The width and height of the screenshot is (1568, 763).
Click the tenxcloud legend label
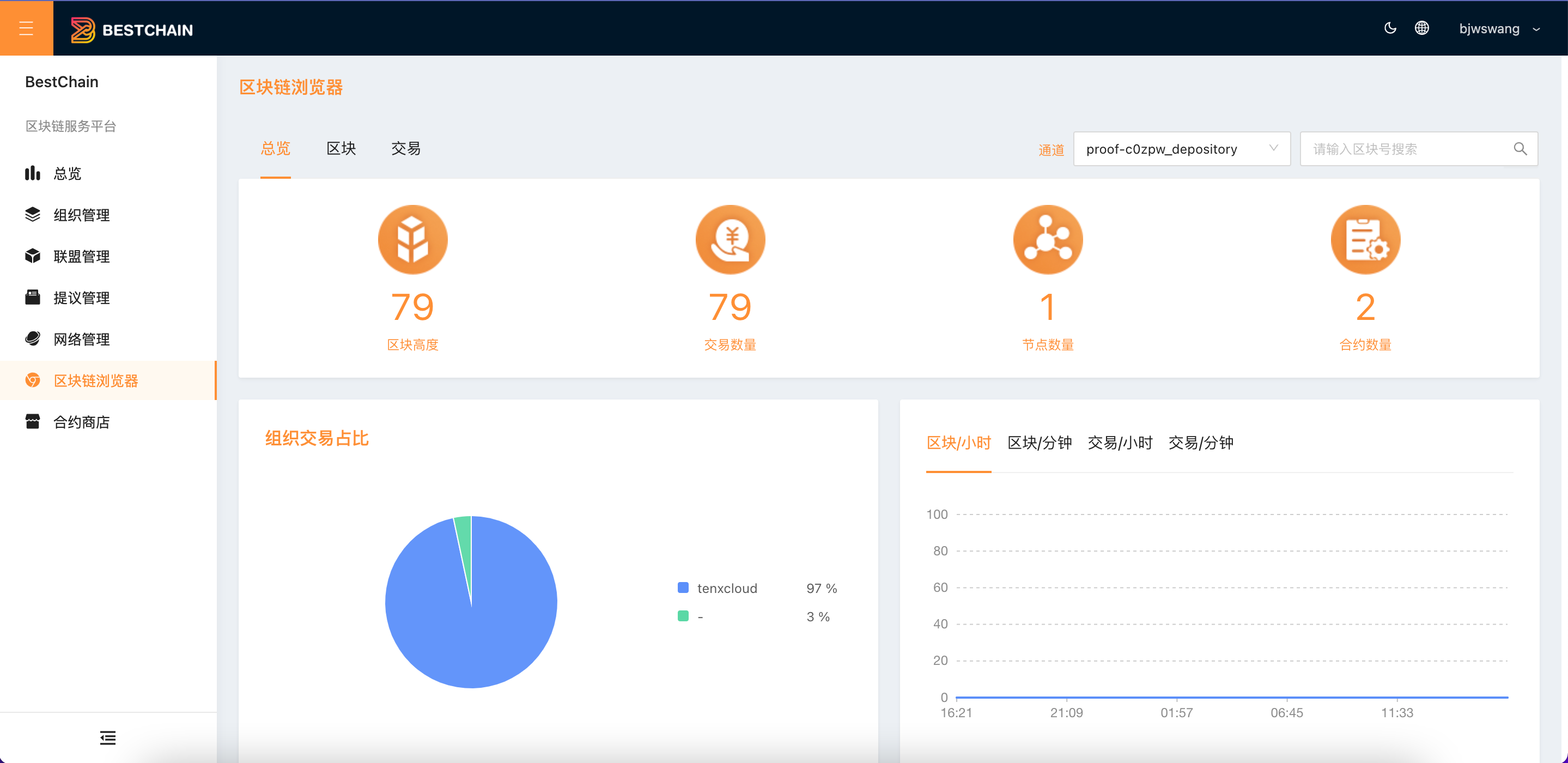click(727, 588)
